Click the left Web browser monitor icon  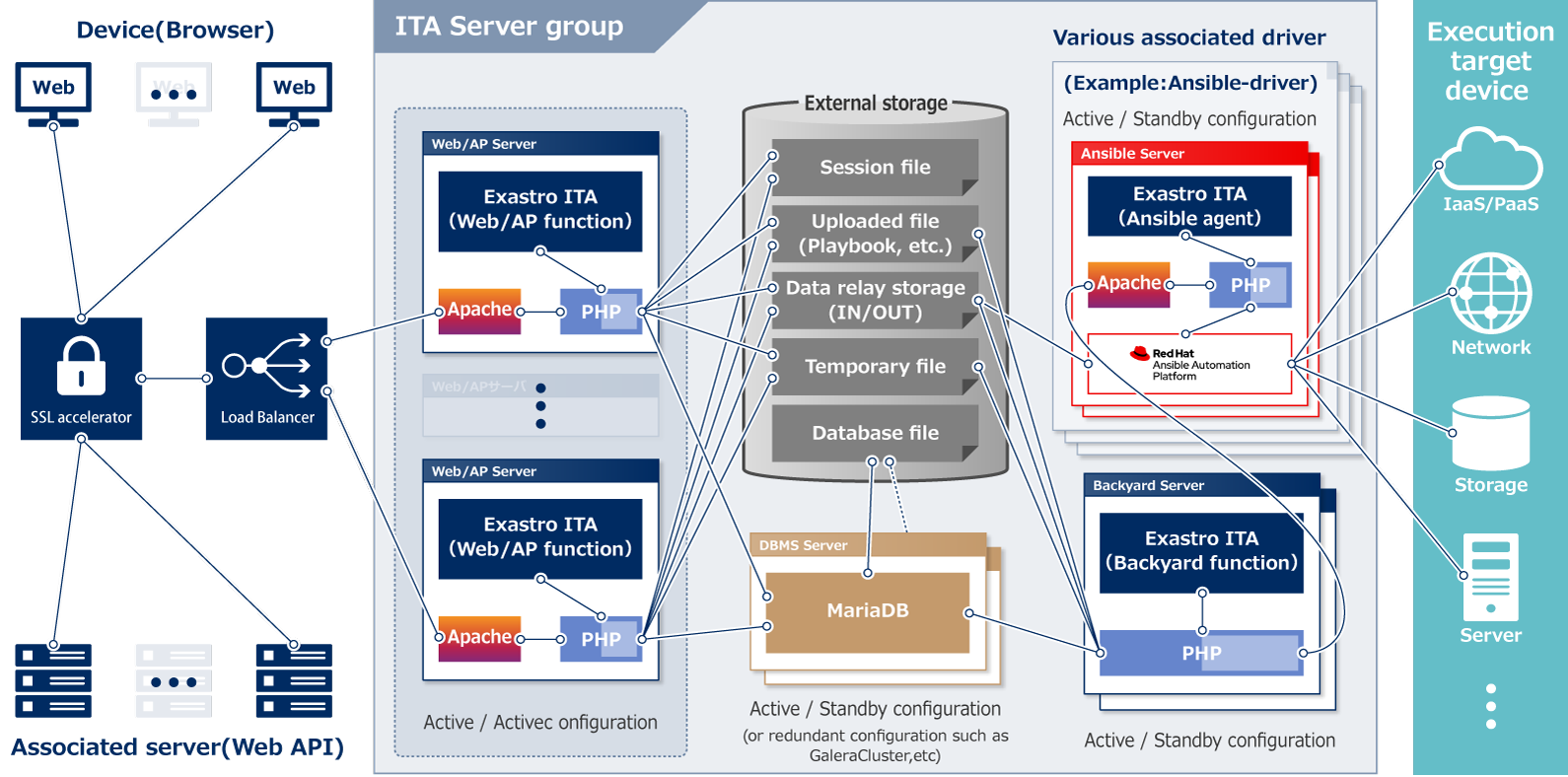point(53,95)
